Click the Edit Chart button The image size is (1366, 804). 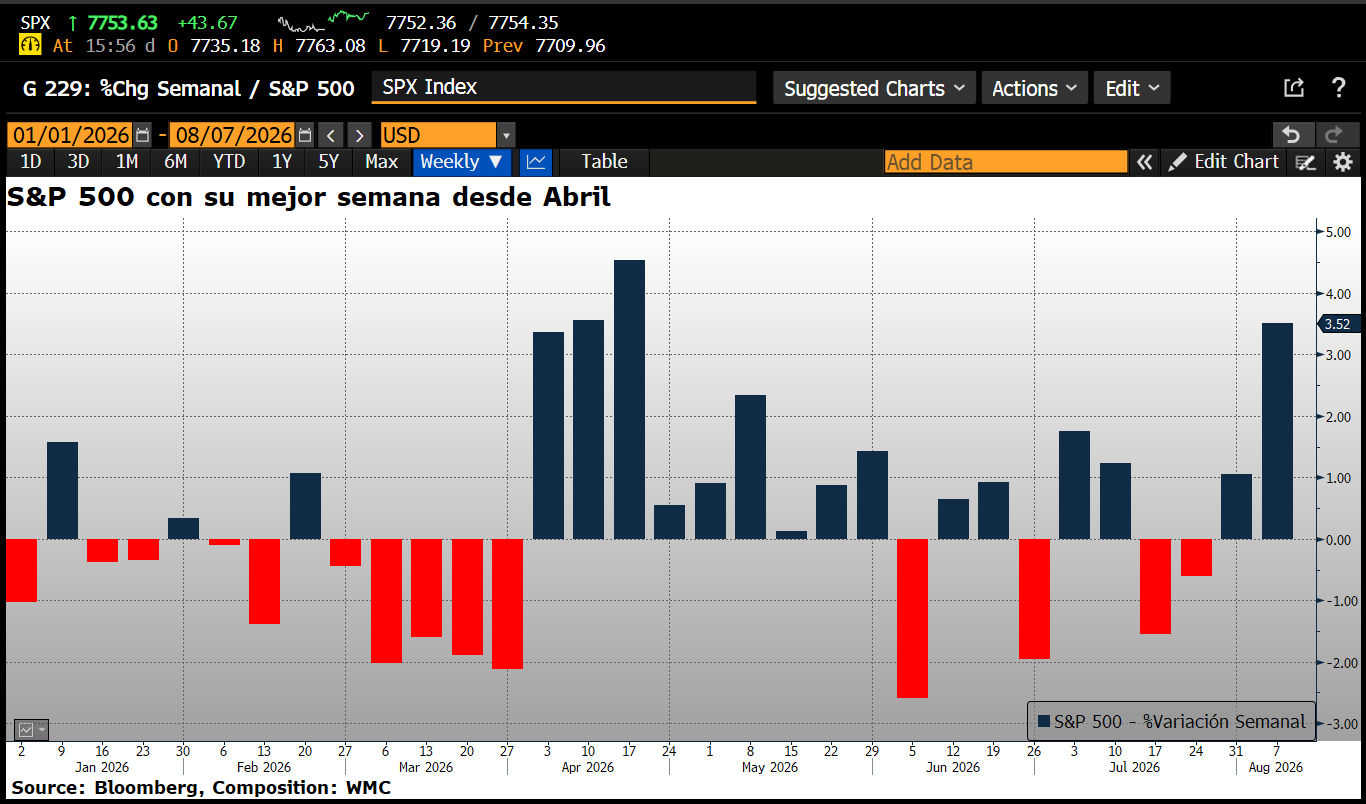pyautogui.click(x=1224, y=162)
